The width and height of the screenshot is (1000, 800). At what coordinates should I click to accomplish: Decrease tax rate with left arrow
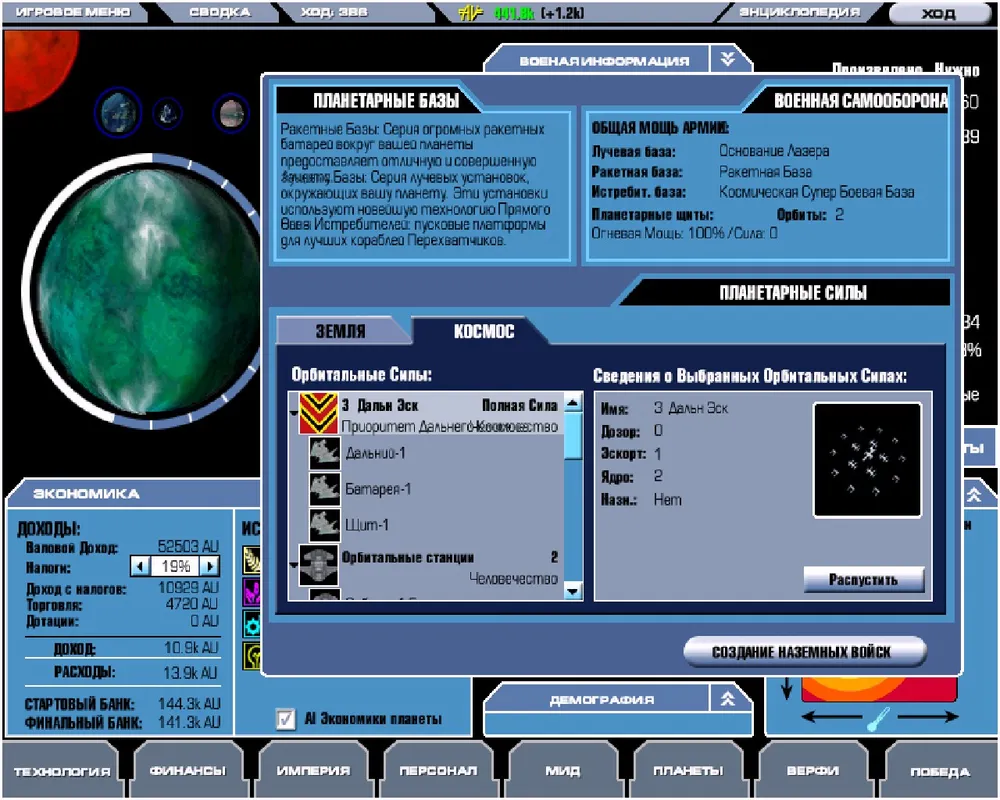tap(141, 566)
